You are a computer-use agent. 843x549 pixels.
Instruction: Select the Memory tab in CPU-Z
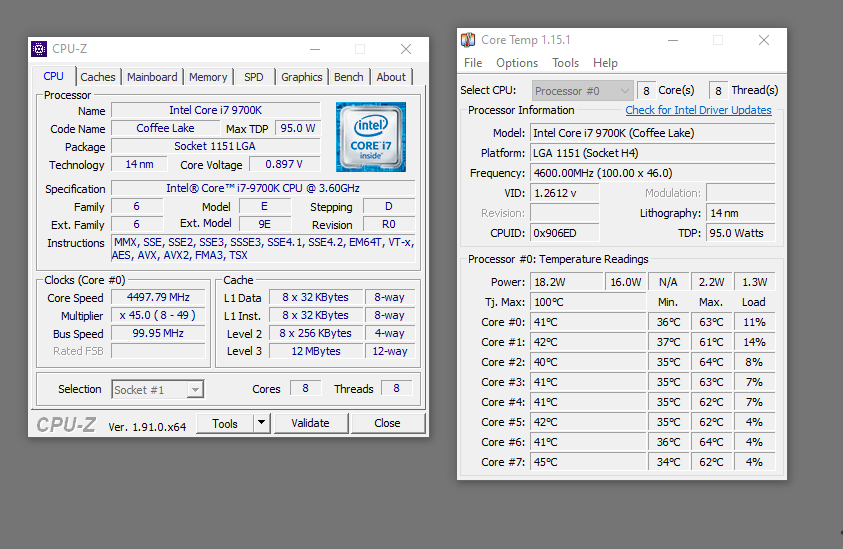208,77
